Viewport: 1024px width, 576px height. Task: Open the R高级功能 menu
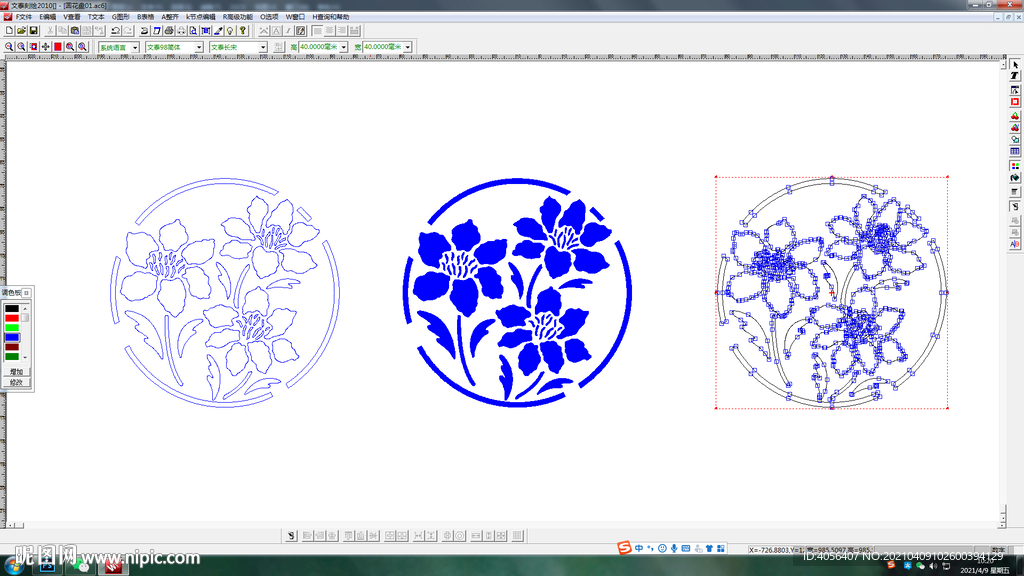(x=237, y=17)
